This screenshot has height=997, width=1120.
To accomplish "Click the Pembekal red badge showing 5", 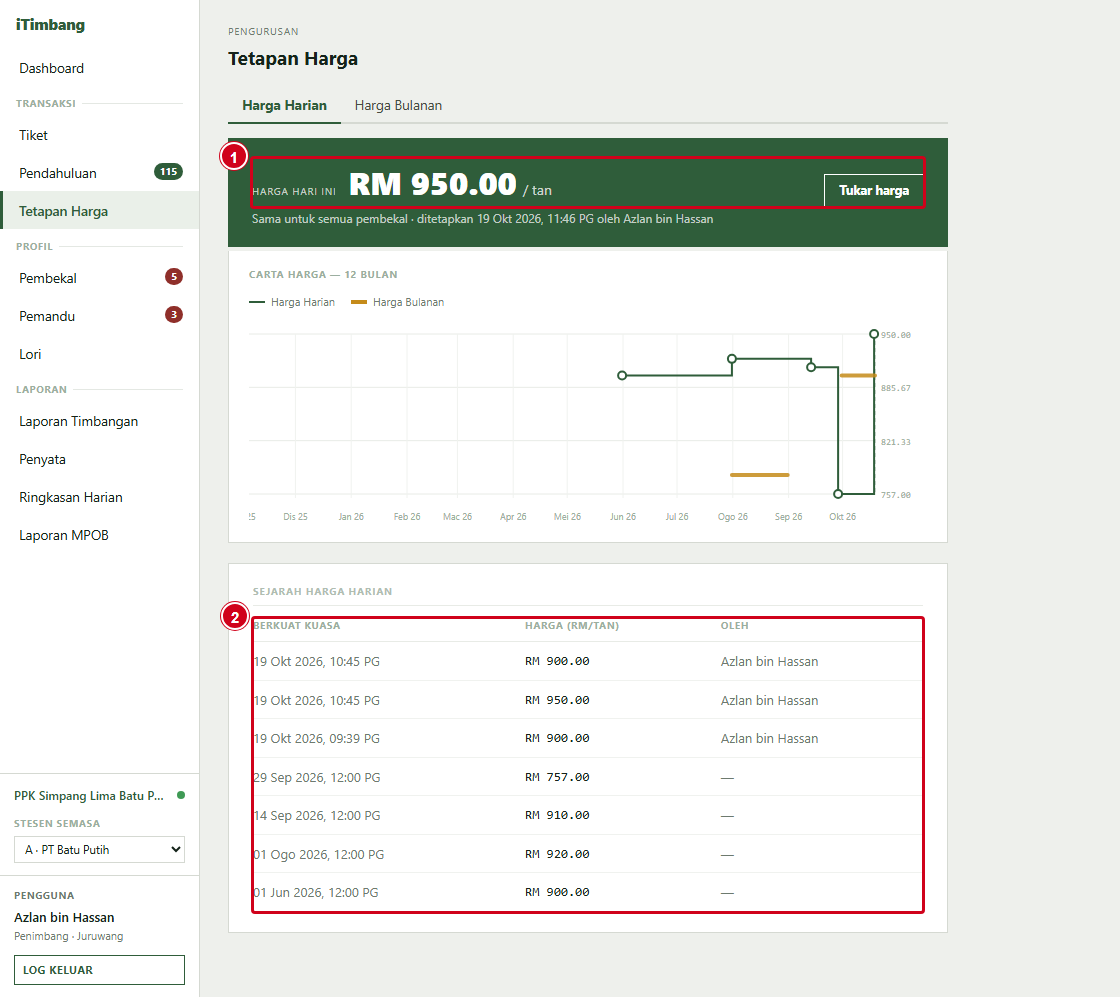I will pyautogui.click(x=174, y=277).
